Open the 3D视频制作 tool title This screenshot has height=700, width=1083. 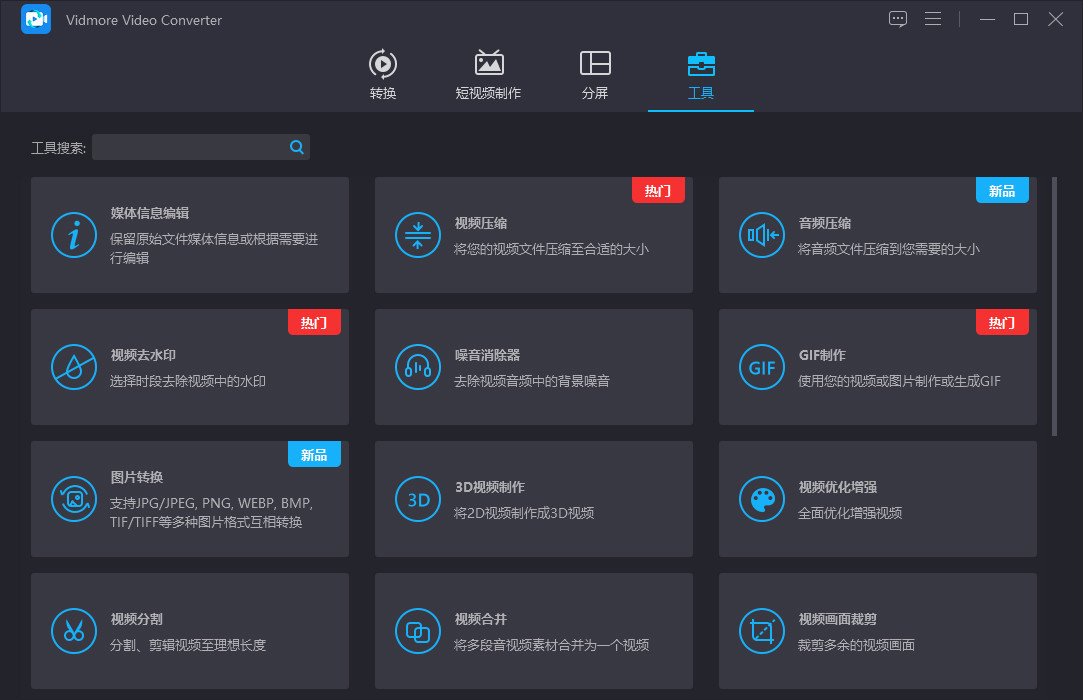[x=490, y=487]
